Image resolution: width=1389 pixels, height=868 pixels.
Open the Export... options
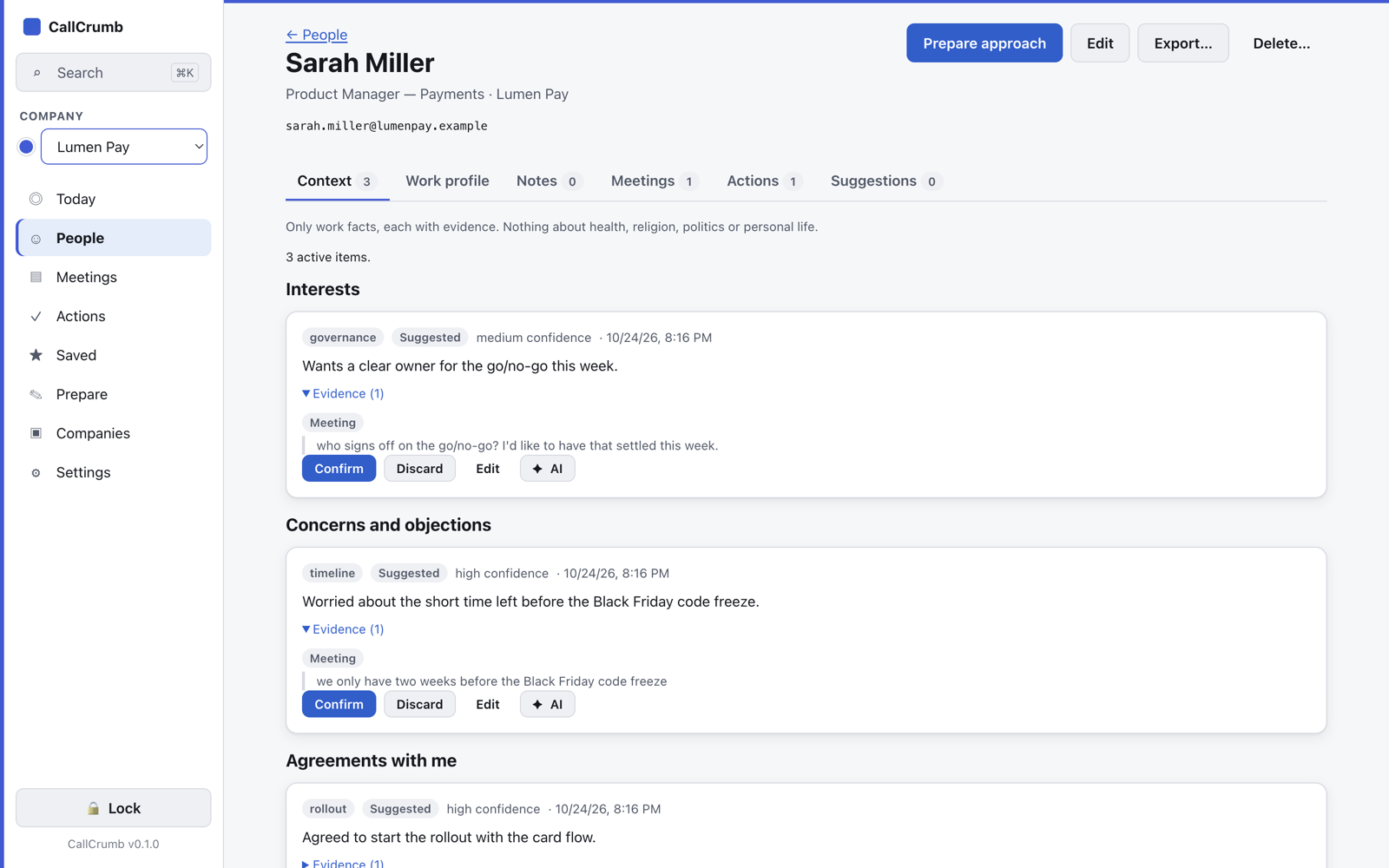pyautogui.click(x=1183, y=43)
